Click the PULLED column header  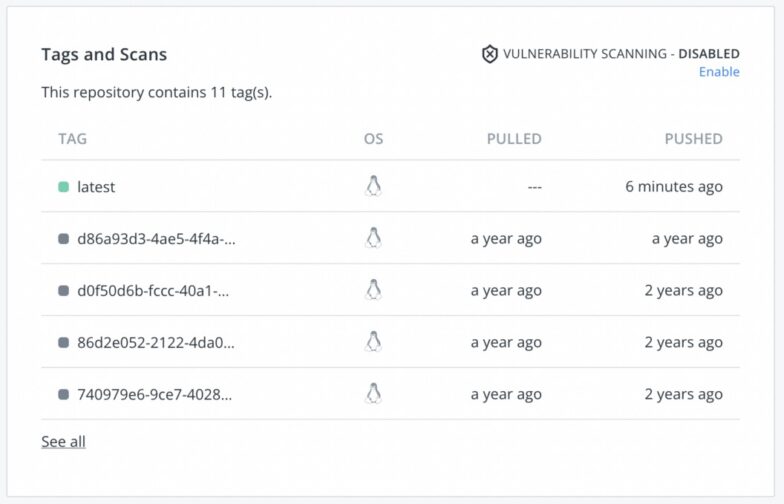pyautogui.click(x=514, y=139)
